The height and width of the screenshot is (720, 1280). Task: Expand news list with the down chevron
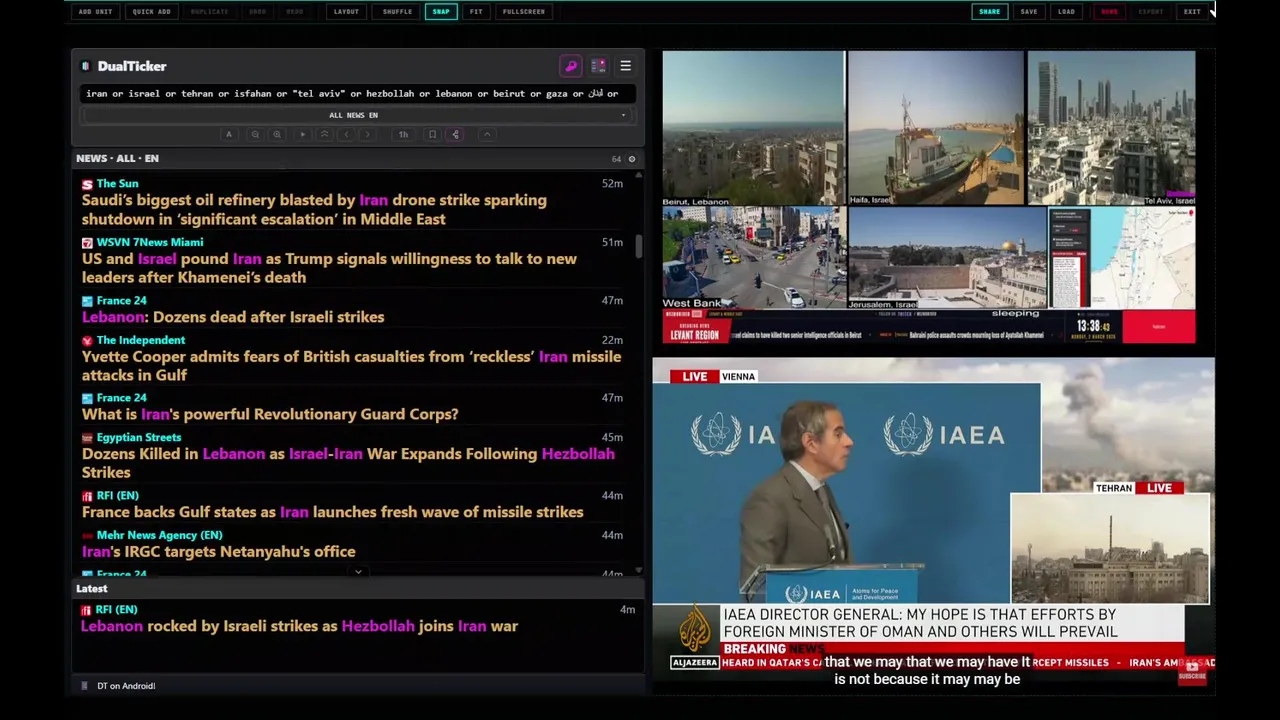tap(358, 573)
